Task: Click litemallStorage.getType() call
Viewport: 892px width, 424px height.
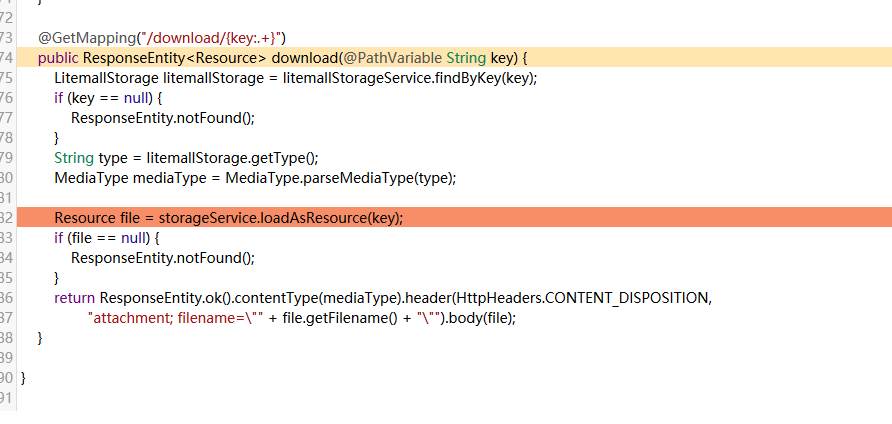Action: (x=230, y=158)
